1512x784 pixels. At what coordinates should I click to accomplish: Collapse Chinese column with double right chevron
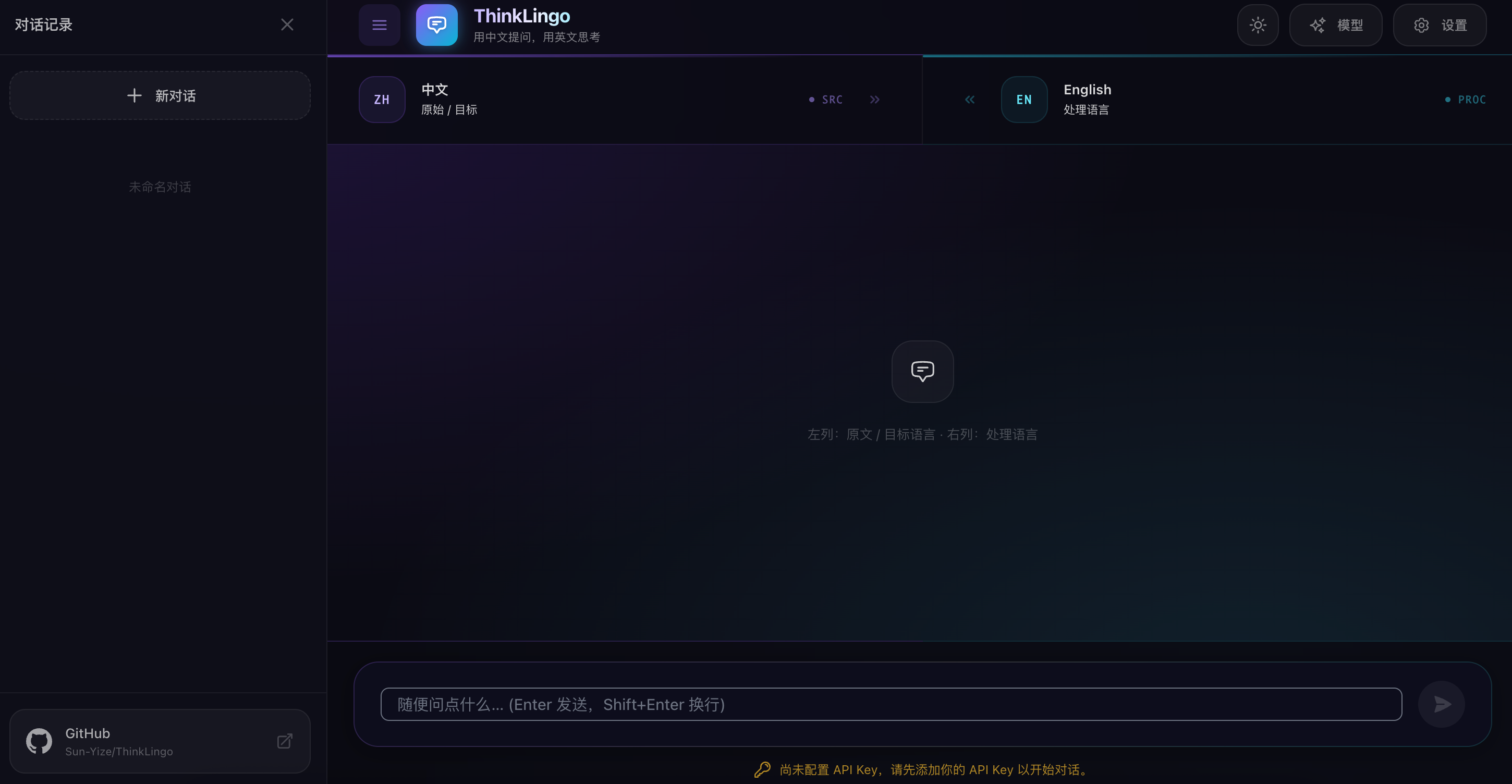874,99
